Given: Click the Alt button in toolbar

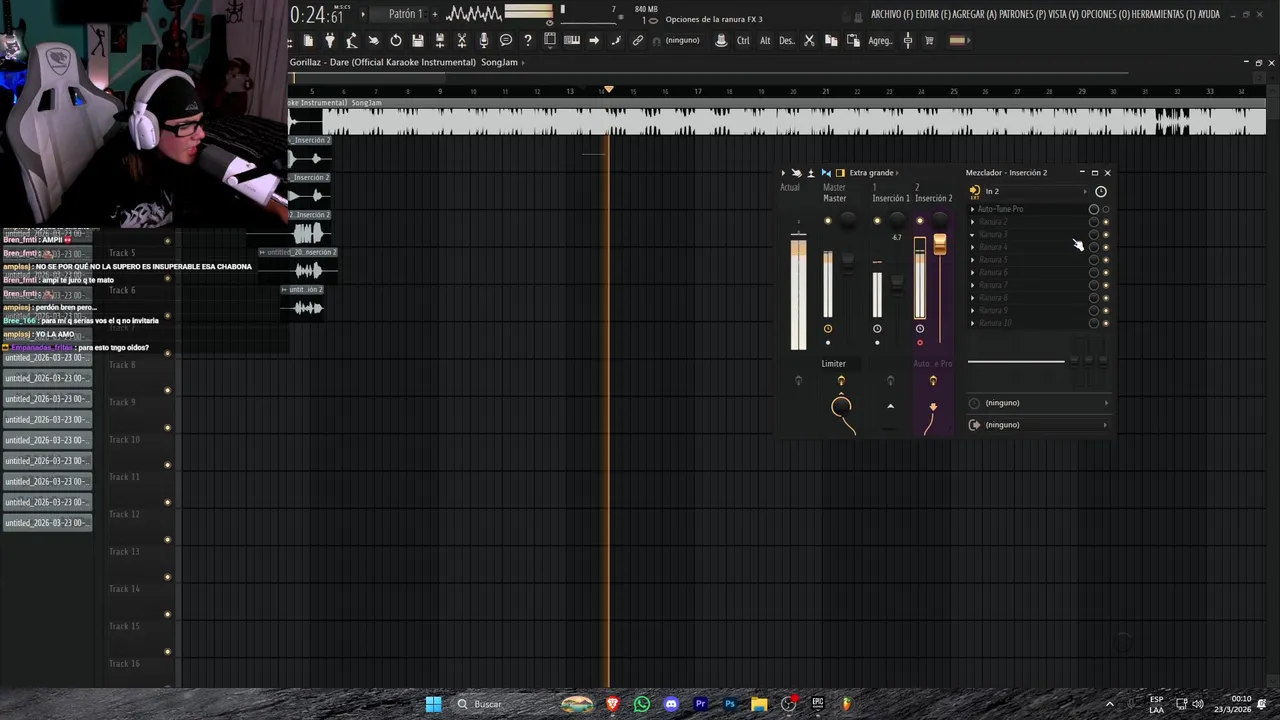Looking at the screenshot, I should 765,41.
